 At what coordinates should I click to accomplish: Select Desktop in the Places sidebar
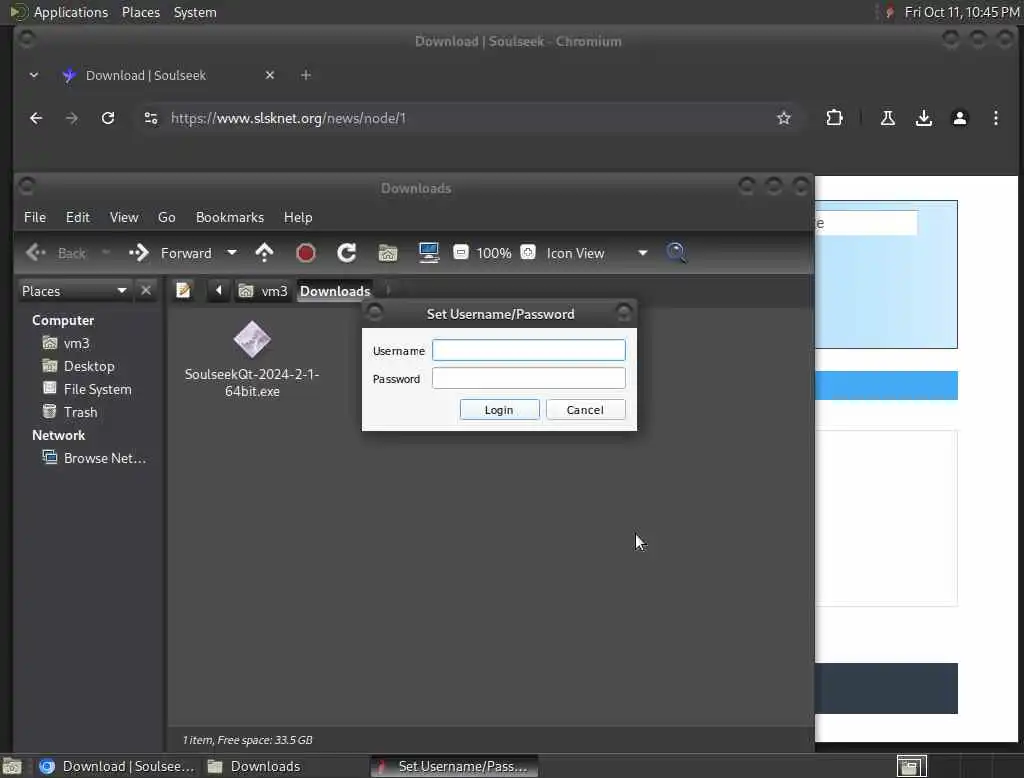[x=89, y=366]
